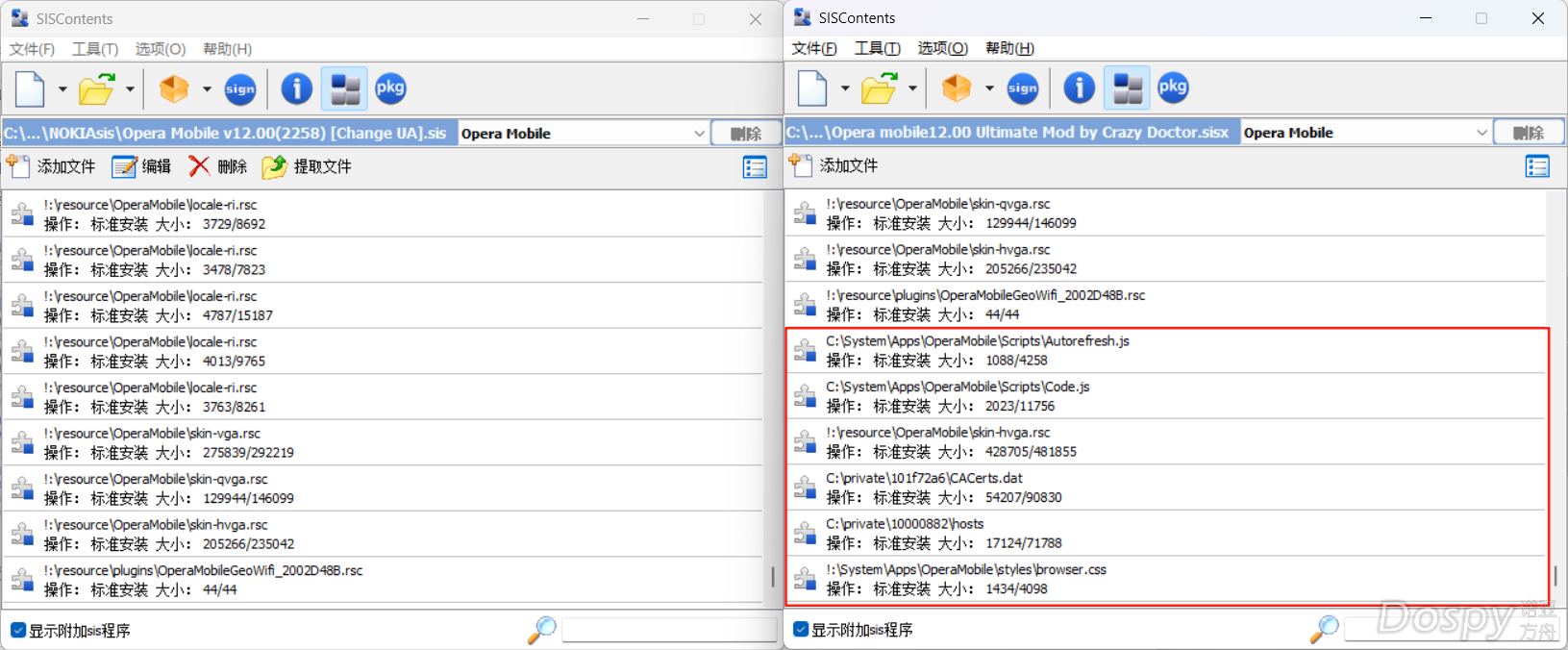Click the red X 删除 button in left window
Viewport: 1568px width, 650px height.
click(217, 166)
